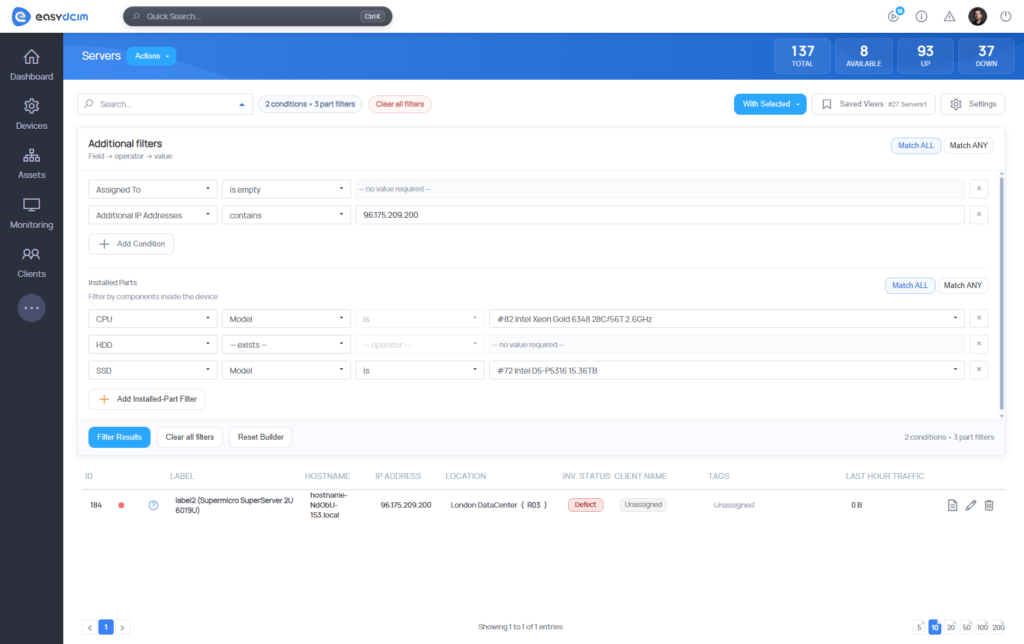Click the 137 Total stat tile
Screen dimensions: 1024x644
pos(803,56)
